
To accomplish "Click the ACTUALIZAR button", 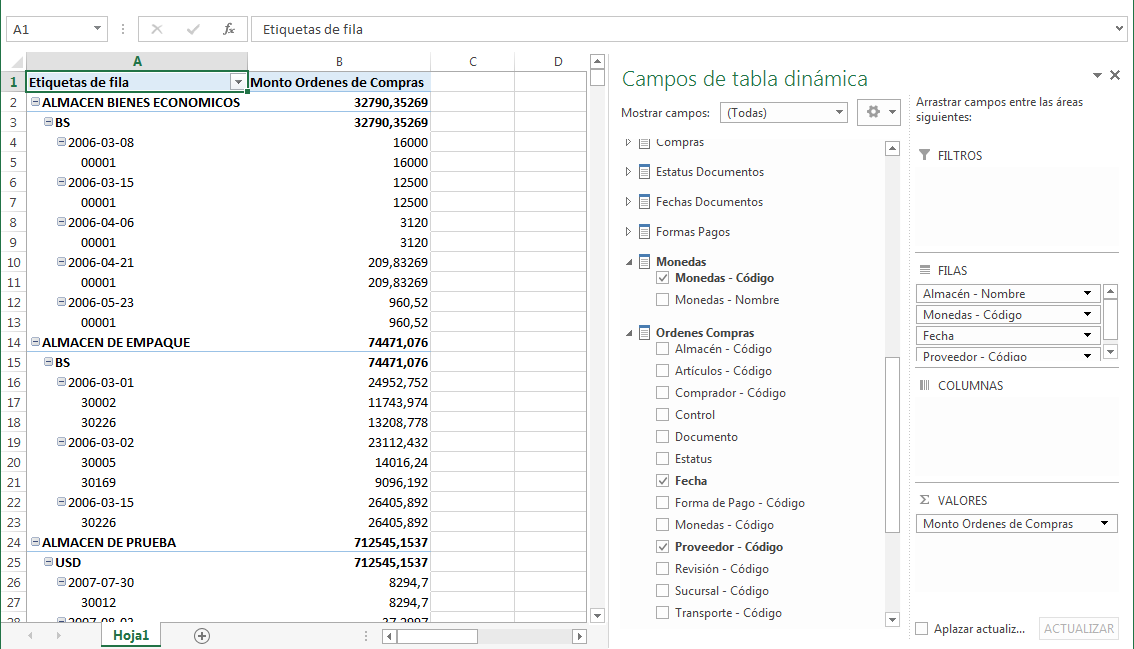I will click(1079, 628).
